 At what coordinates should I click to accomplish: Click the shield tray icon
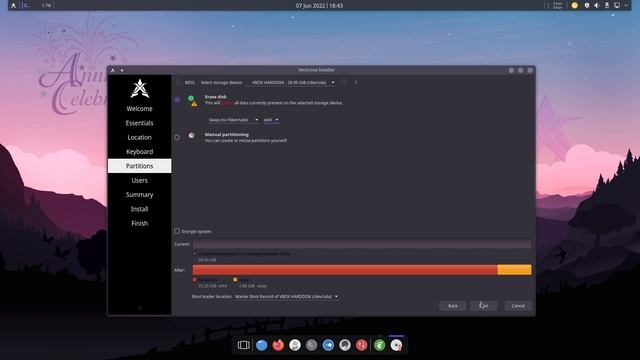tap(587, 5)
